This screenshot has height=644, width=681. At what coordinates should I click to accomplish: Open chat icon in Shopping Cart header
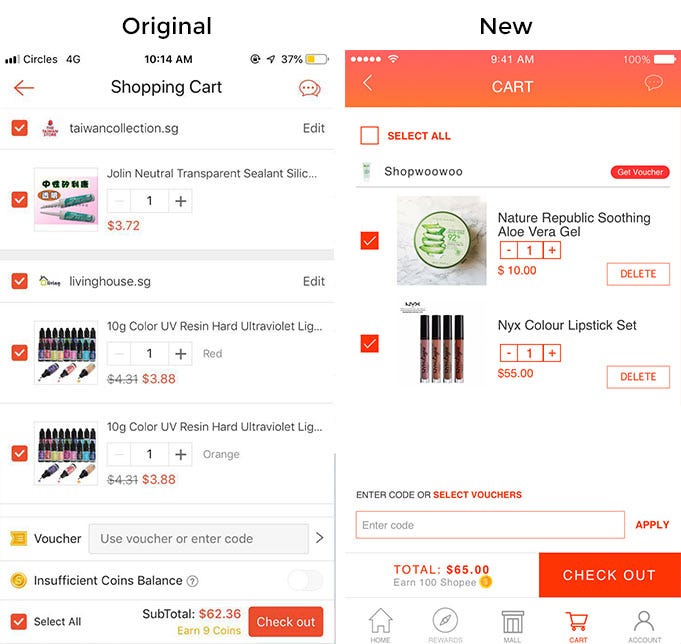coord(310,88)
